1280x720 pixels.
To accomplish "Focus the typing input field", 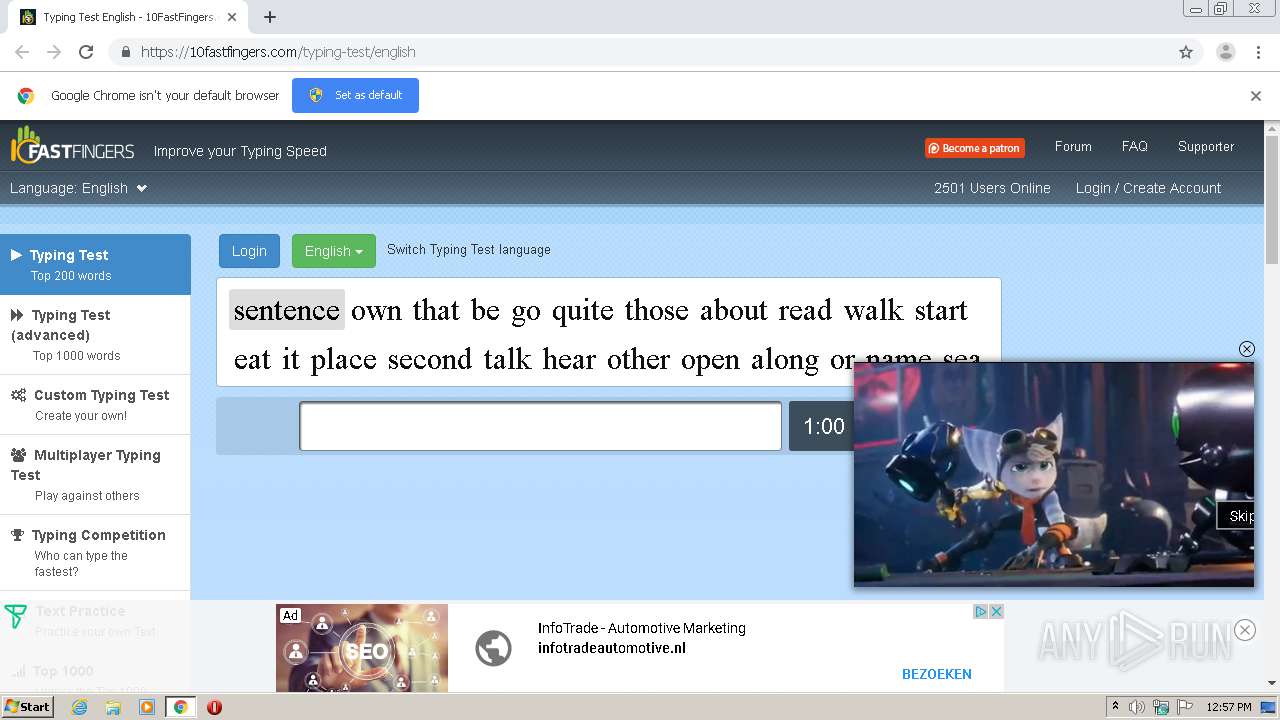I will tap(540, 426).
